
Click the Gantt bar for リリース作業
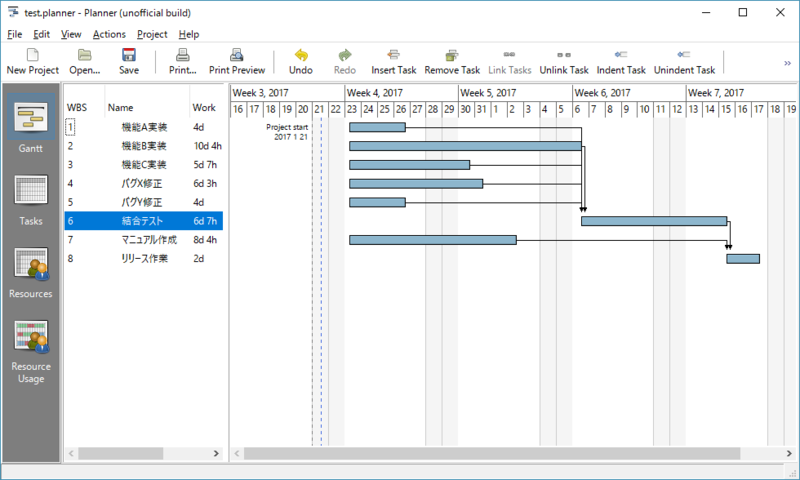click(743, 259)
